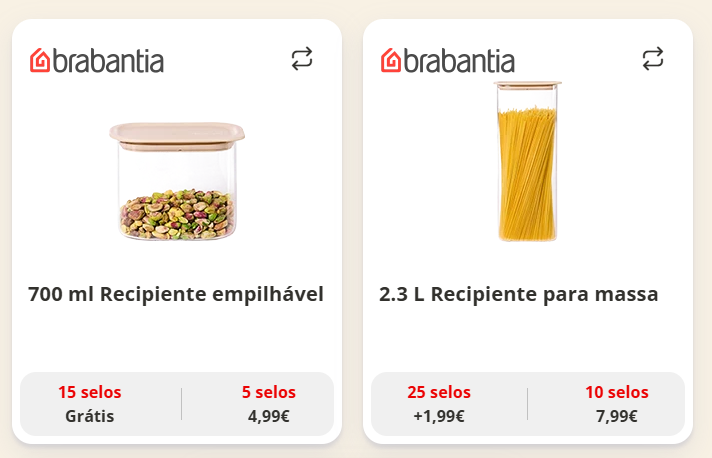Select the 25 selos +1,99€ option
This screenshot has width=712, height=458.
(439, 404)
